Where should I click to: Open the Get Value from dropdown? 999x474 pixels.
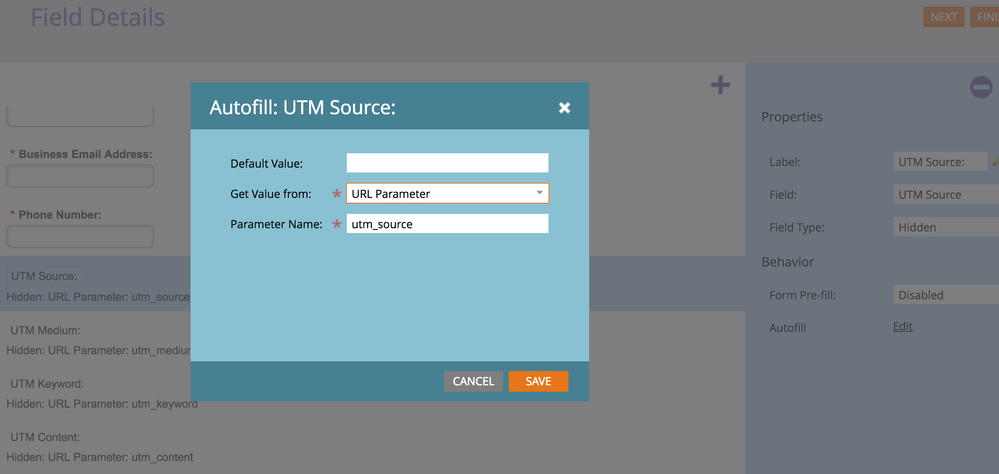coord(447,193)
